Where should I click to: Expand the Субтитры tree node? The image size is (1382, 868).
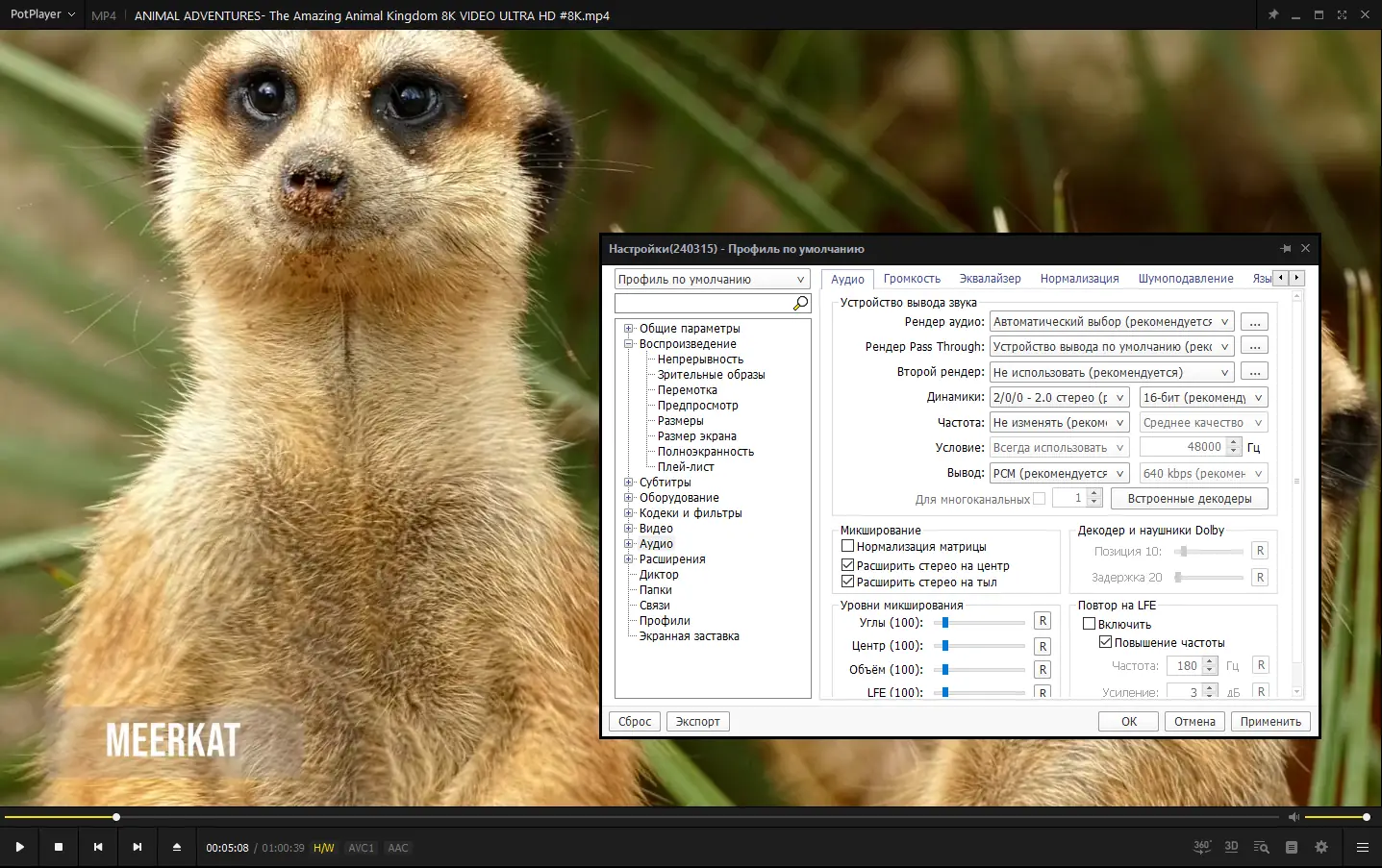pyautogui.click(x=628, y=482)
